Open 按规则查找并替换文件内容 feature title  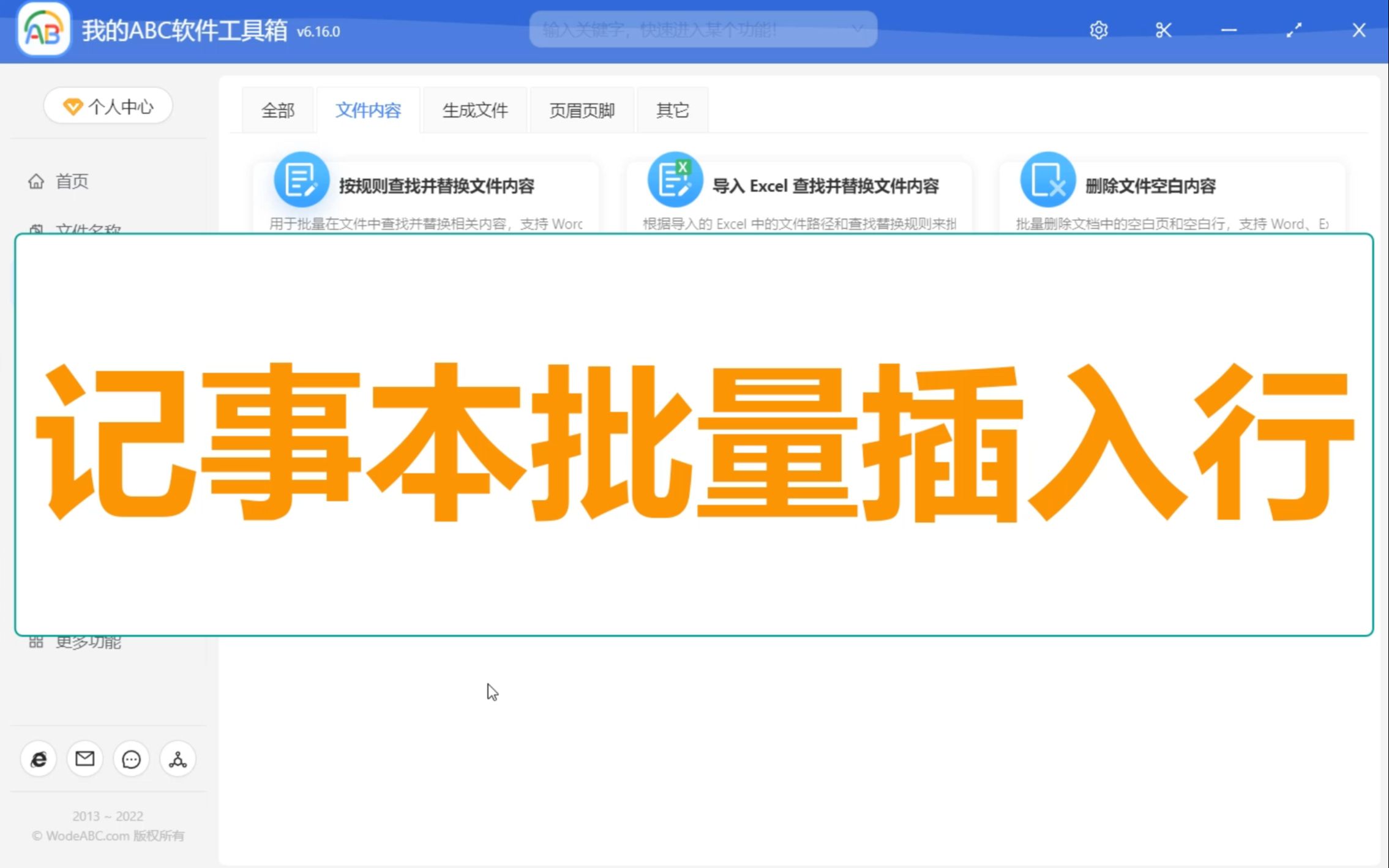tap(436, 186)
